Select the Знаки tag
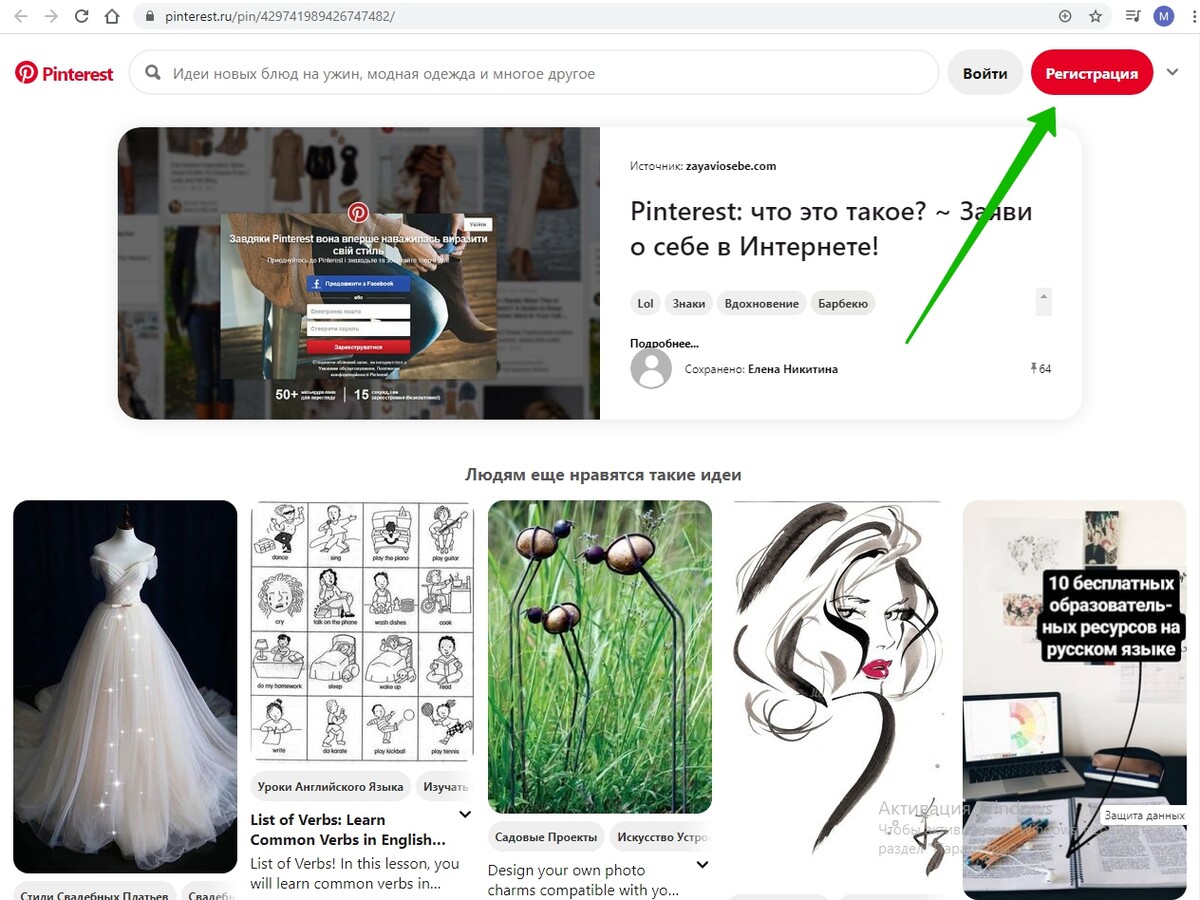This screenshot has height=900, width=1200. click(x=689, y=303)
